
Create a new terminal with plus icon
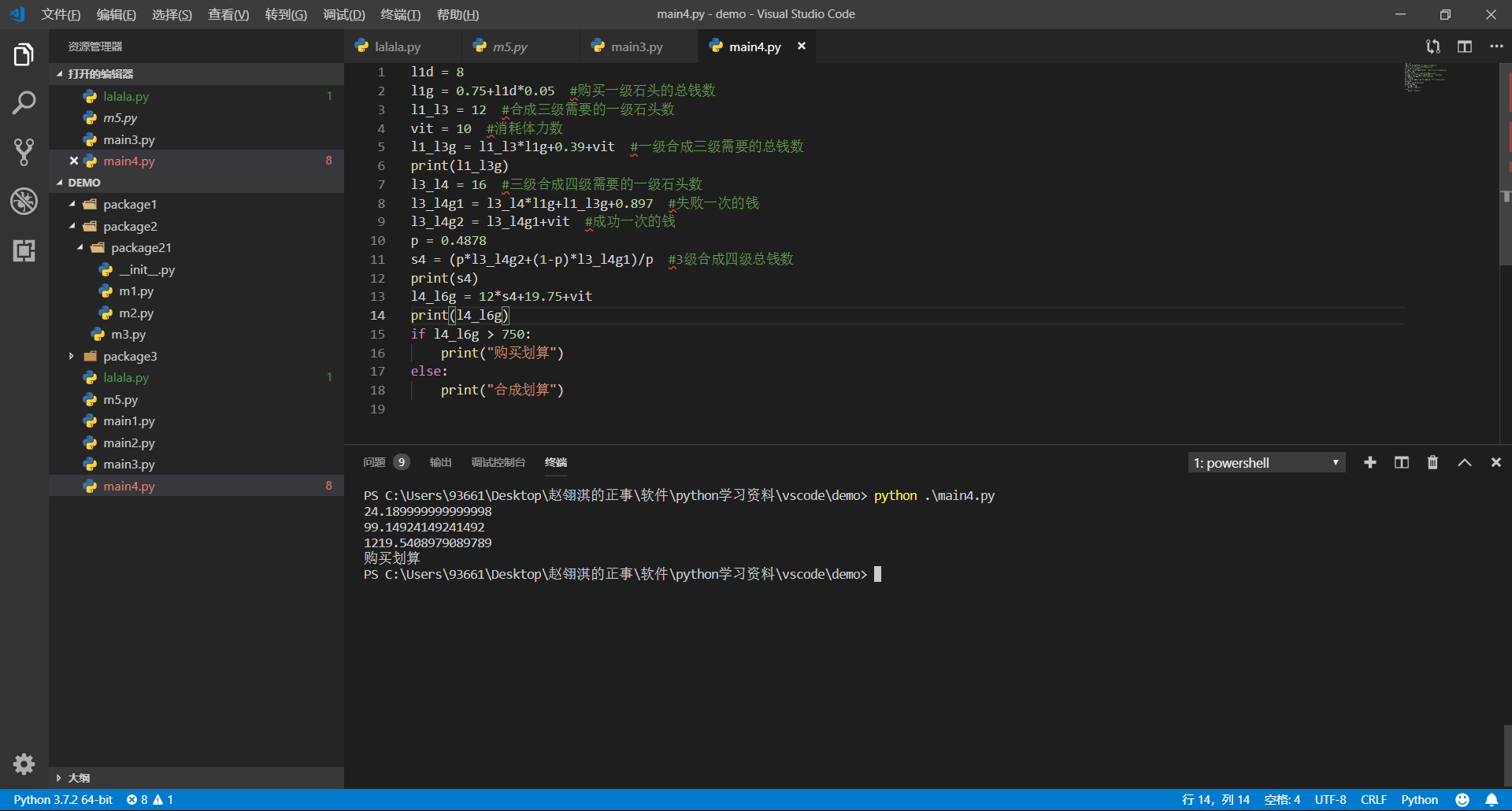coord(1370,462)
